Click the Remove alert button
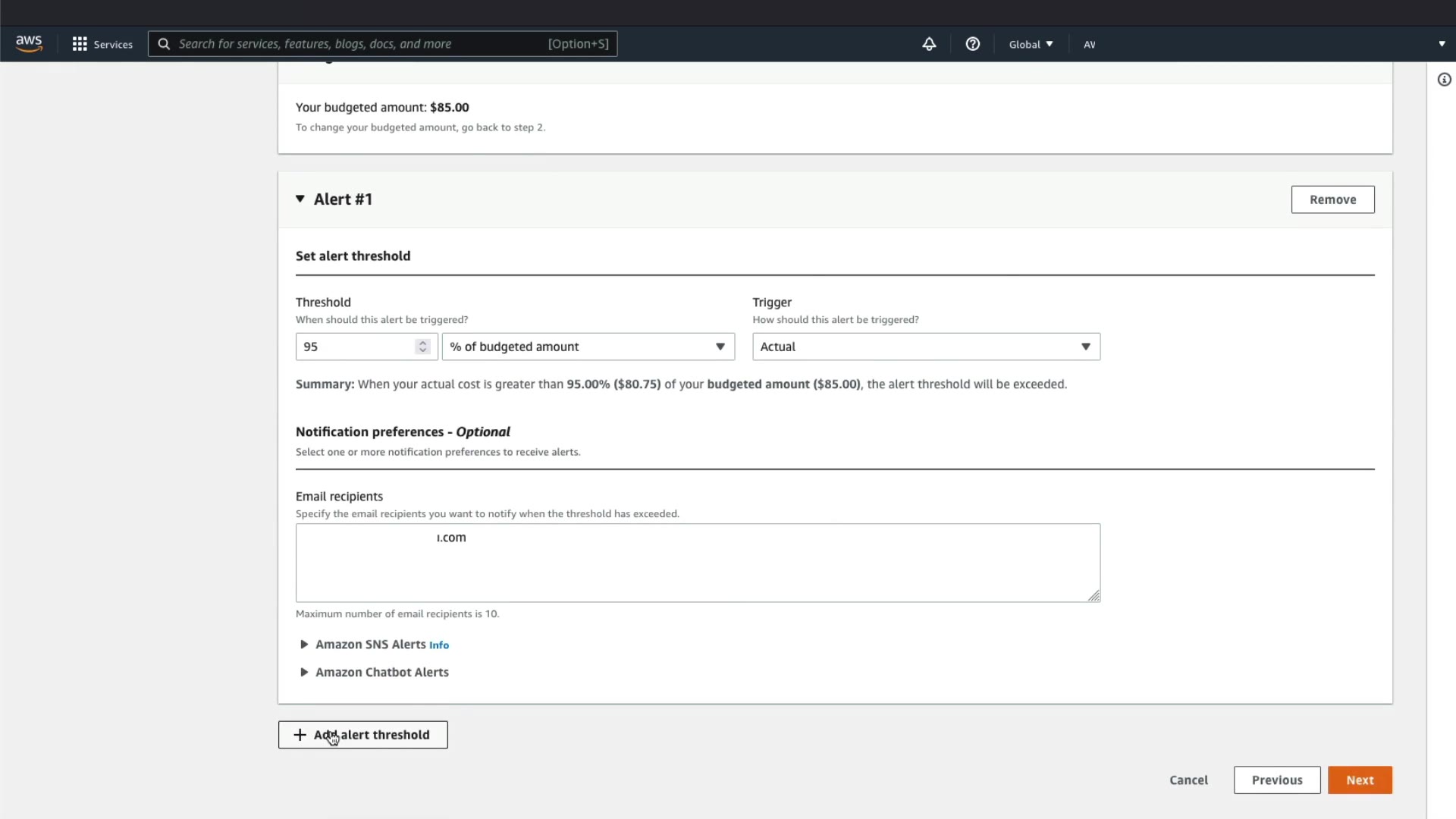Screen dimensions: 1456x819 point(1332,199)
